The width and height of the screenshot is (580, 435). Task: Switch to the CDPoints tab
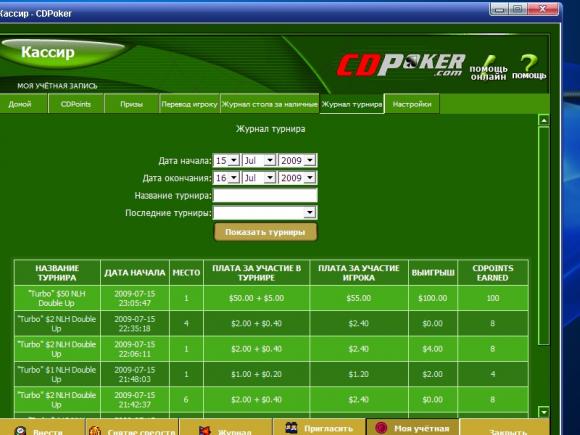point(76,104)
